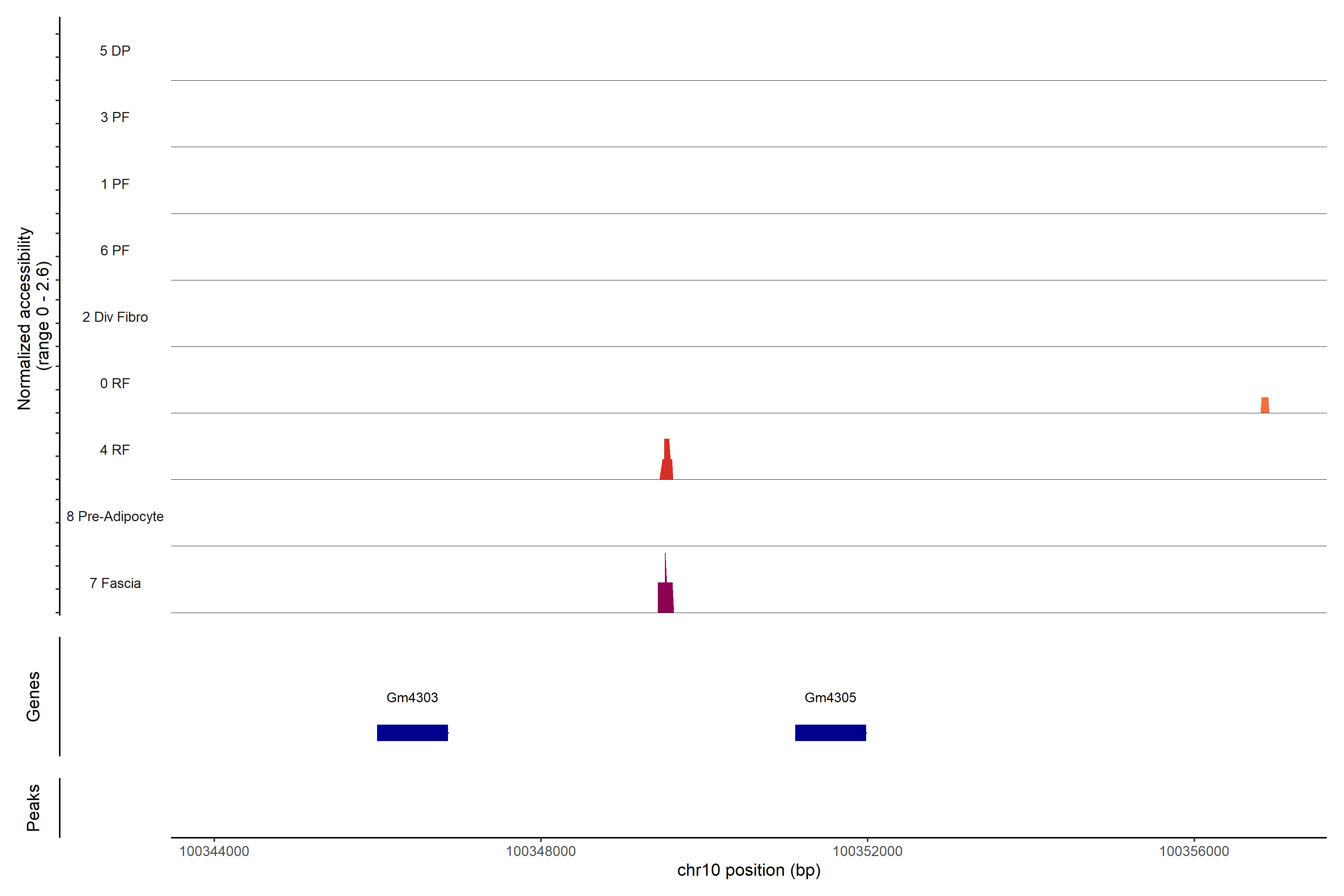Click the 5 DP track label
This screenshot has height=896, width=1344.
tap(115, 51)
